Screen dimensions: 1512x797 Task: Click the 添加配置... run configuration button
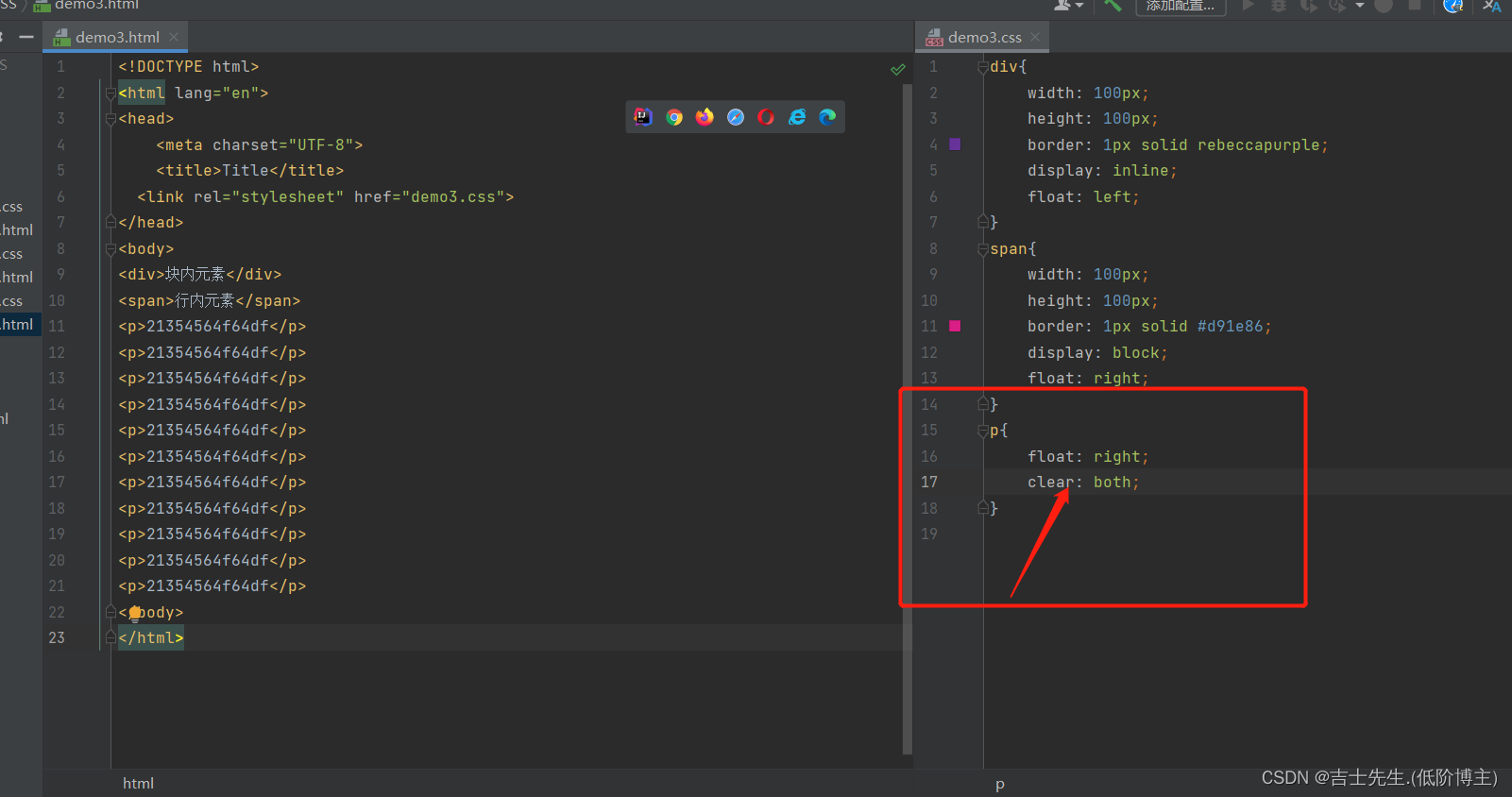1181,6
